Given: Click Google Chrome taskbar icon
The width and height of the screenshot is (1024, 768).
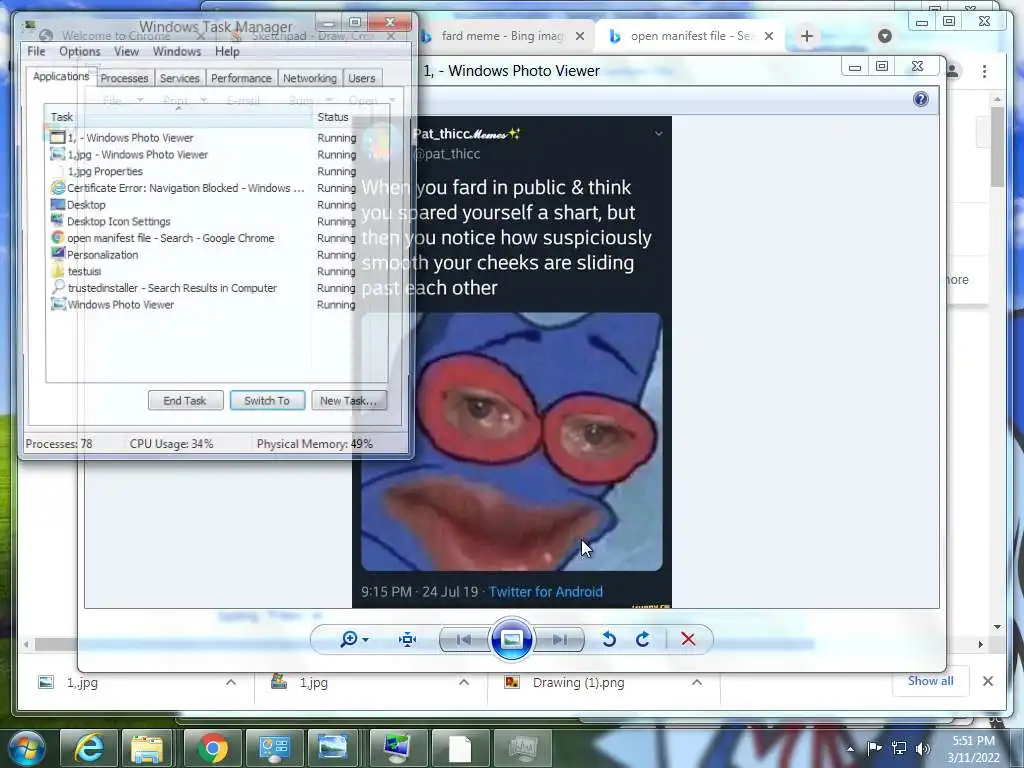Looking at the screenshot, I should pyautogui.click(x=212, y=747).
